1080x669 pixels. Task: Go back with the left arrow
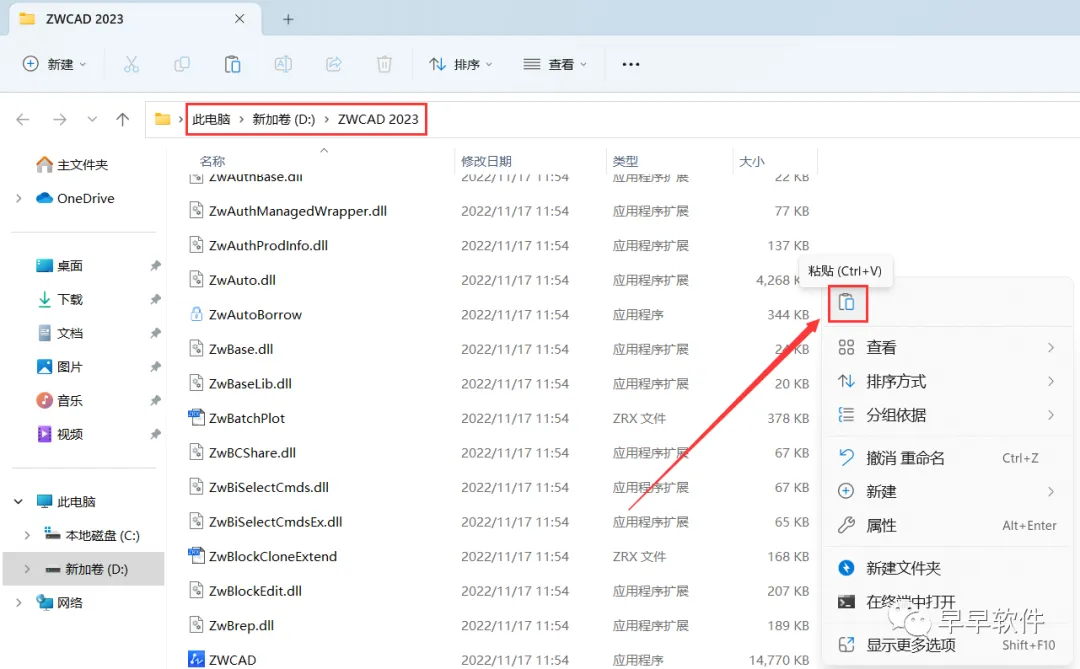click(x=23, y=119)
